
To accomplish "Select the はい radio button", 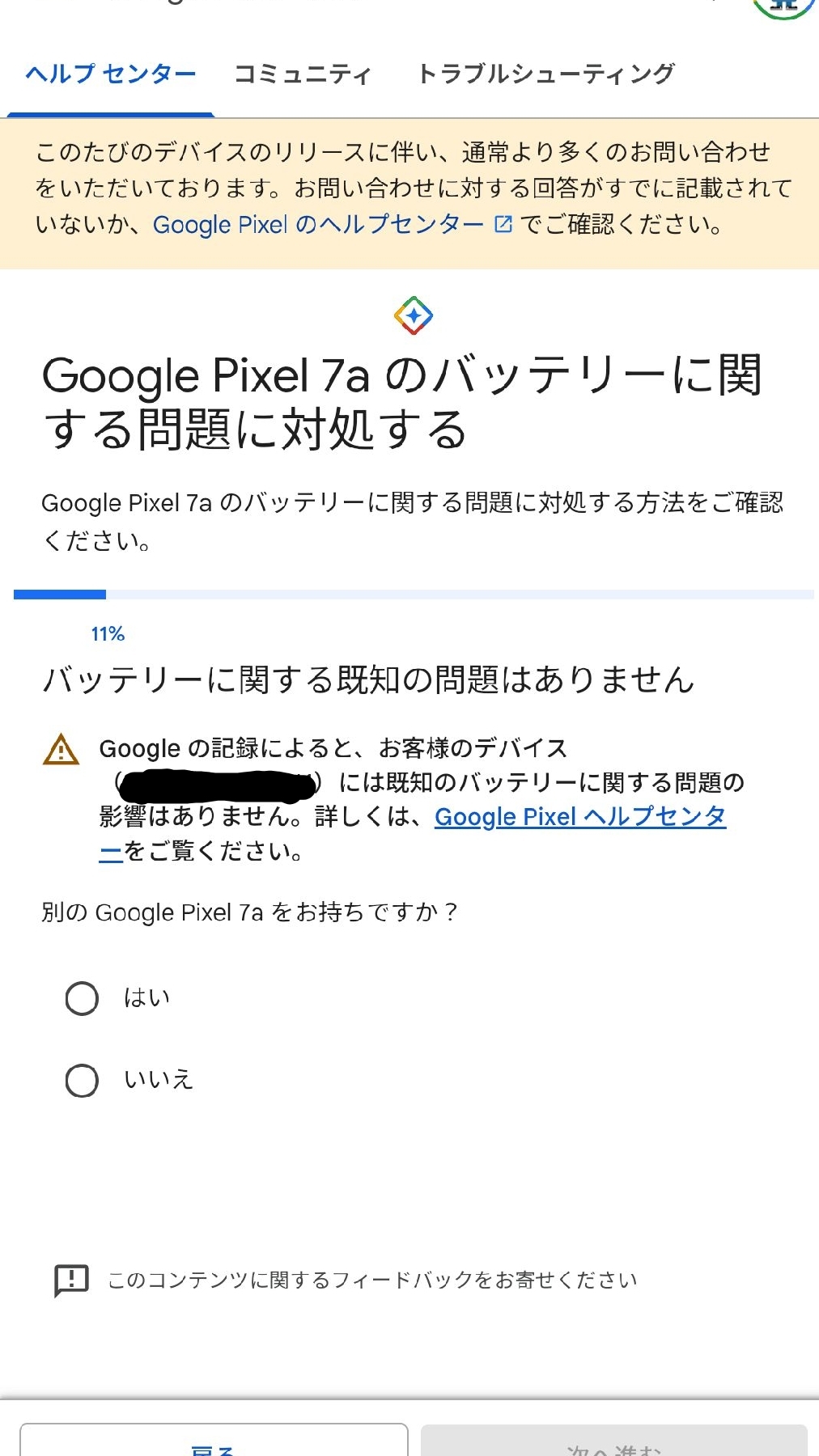I will (x=82, y=998).
